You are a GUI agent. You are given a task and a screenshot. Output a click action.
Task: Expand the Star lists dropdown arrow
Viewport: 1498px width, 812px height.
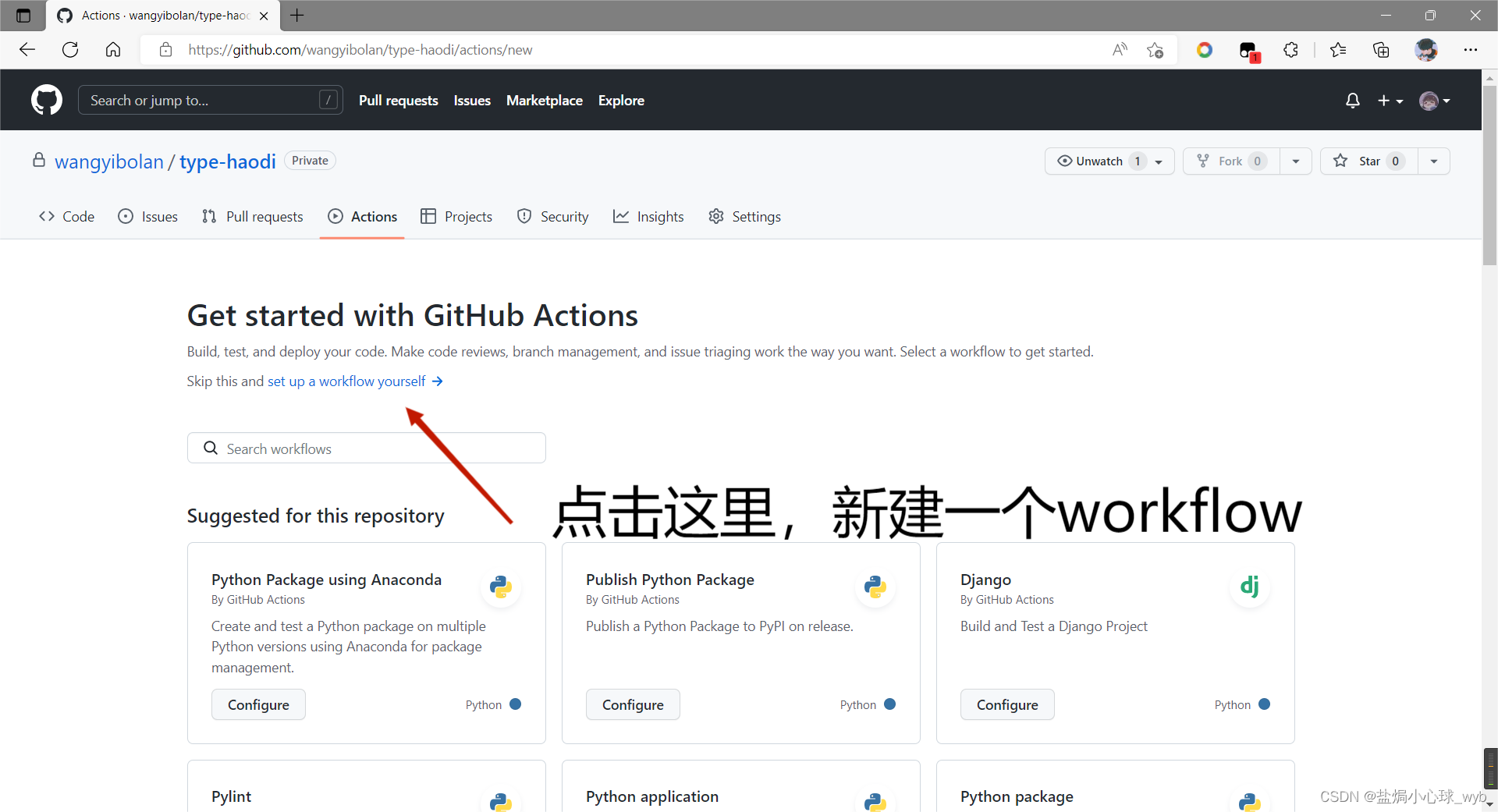tap(1434, 161)
